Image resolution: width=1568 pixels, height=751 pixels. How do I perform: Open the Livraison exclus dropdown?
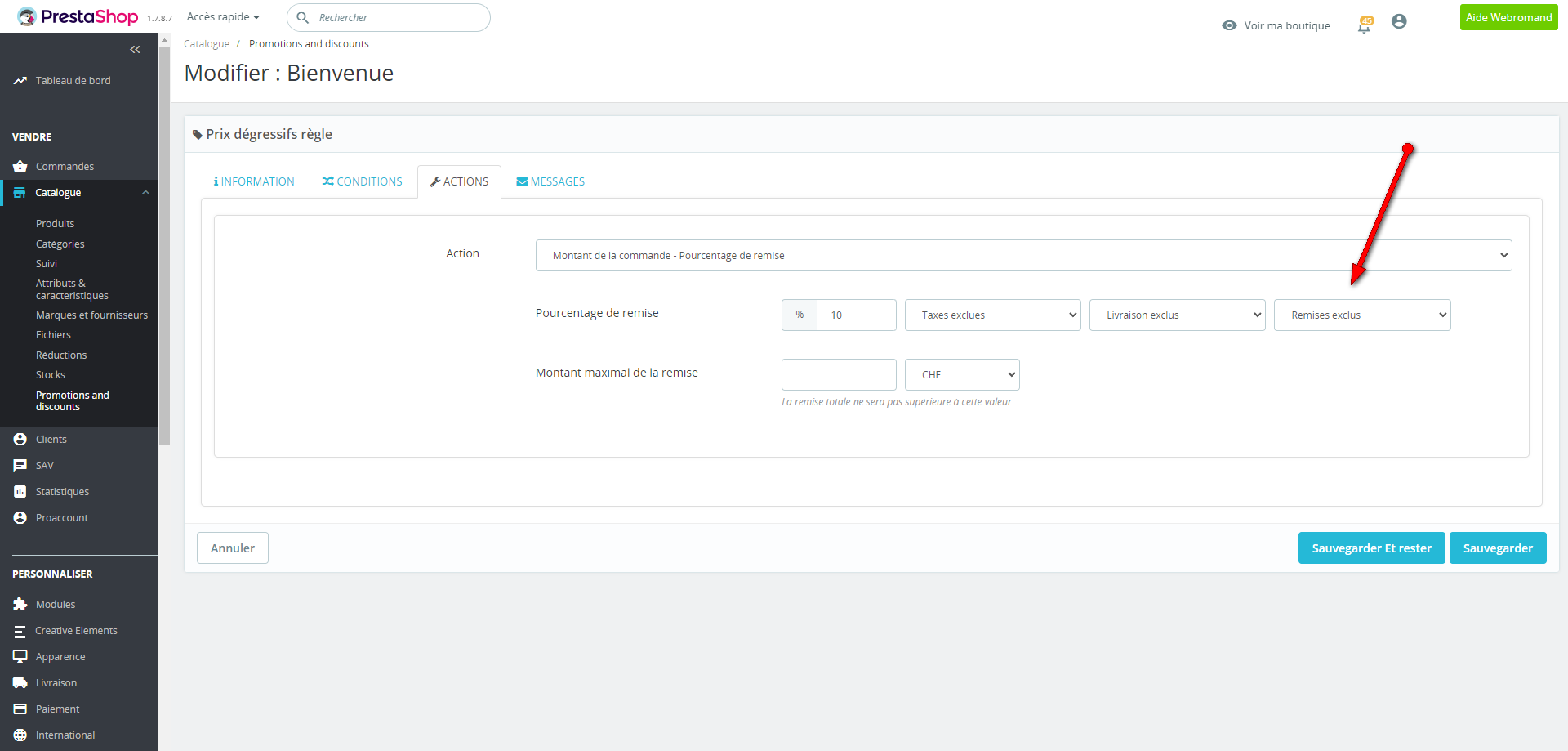point(1177,315)
